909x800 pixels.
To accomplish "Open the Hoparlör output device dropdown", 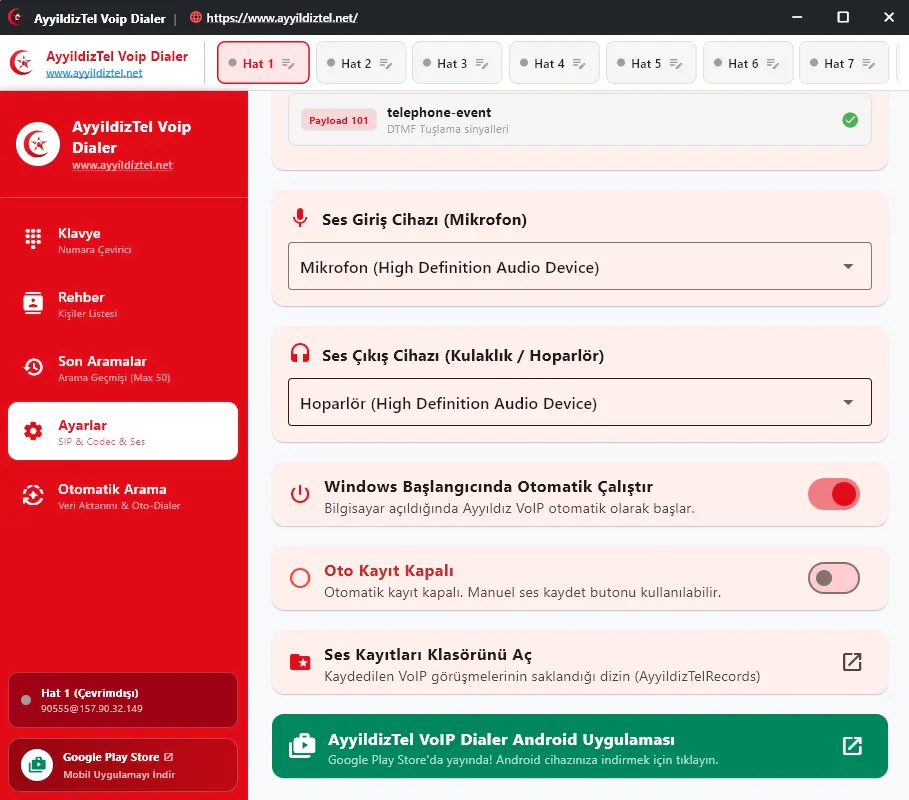I will tap(580, 402).
